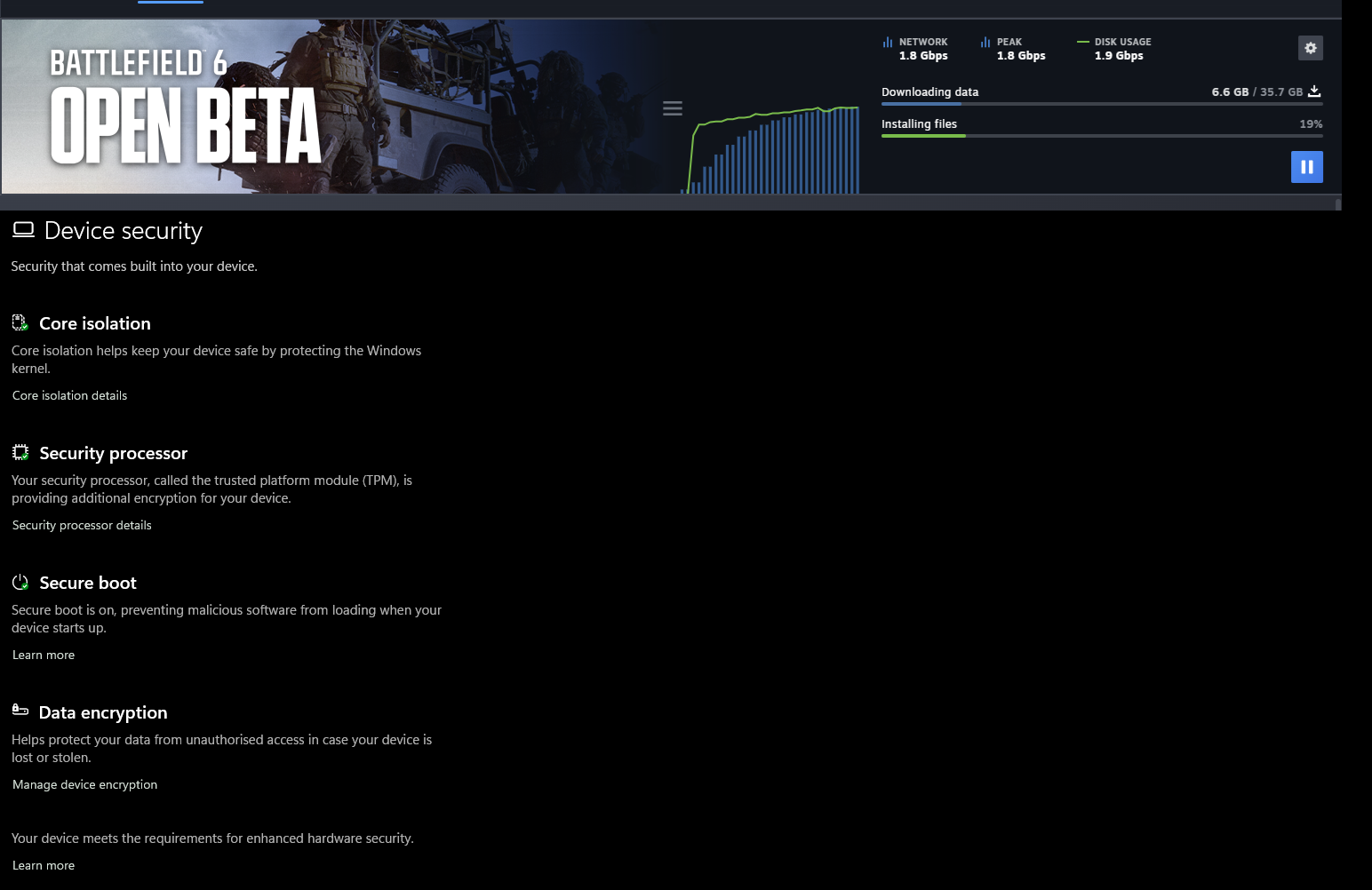
Task: Click the Battlefield 6 Open Beta banner
Action: point(329,107)
